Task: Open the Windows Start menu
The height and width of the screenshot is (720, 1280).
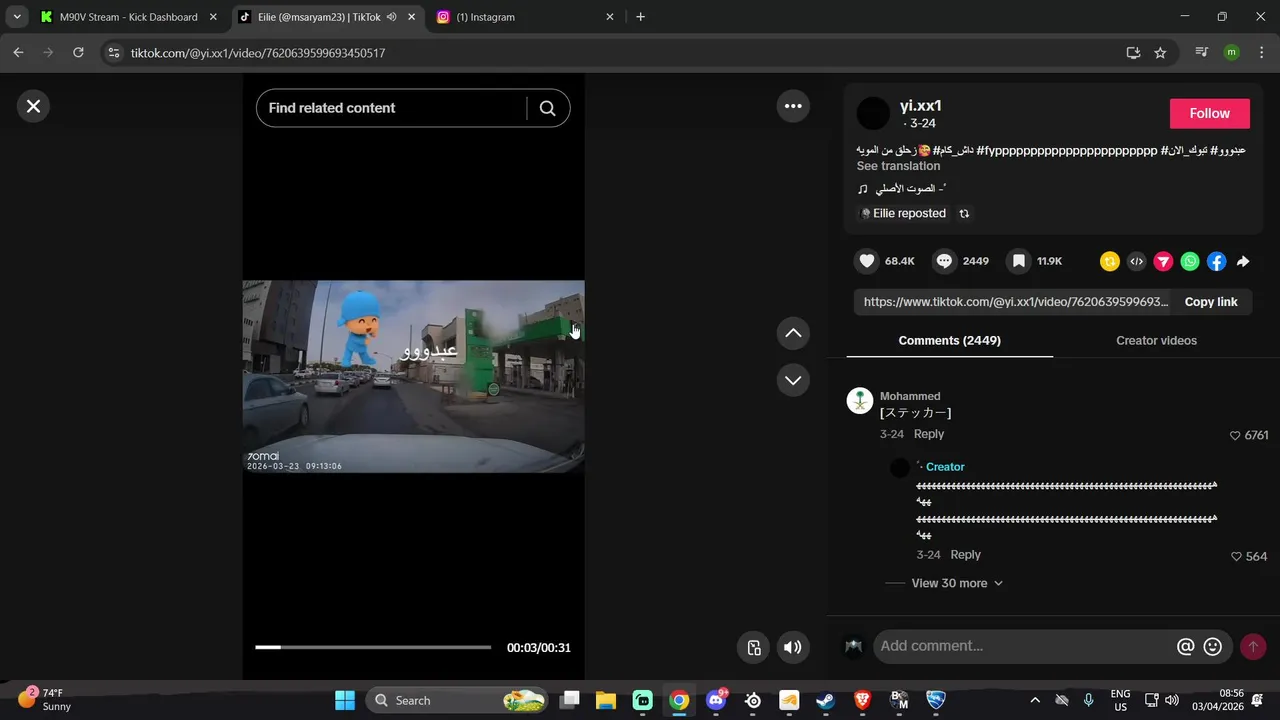Action: tap(345, 700)
